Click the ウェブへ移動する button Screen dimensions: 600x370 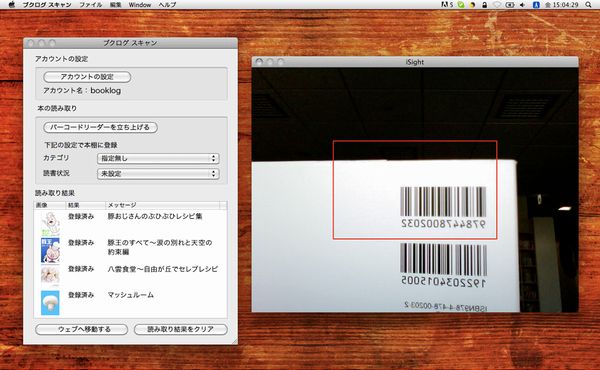pos(82,329)
